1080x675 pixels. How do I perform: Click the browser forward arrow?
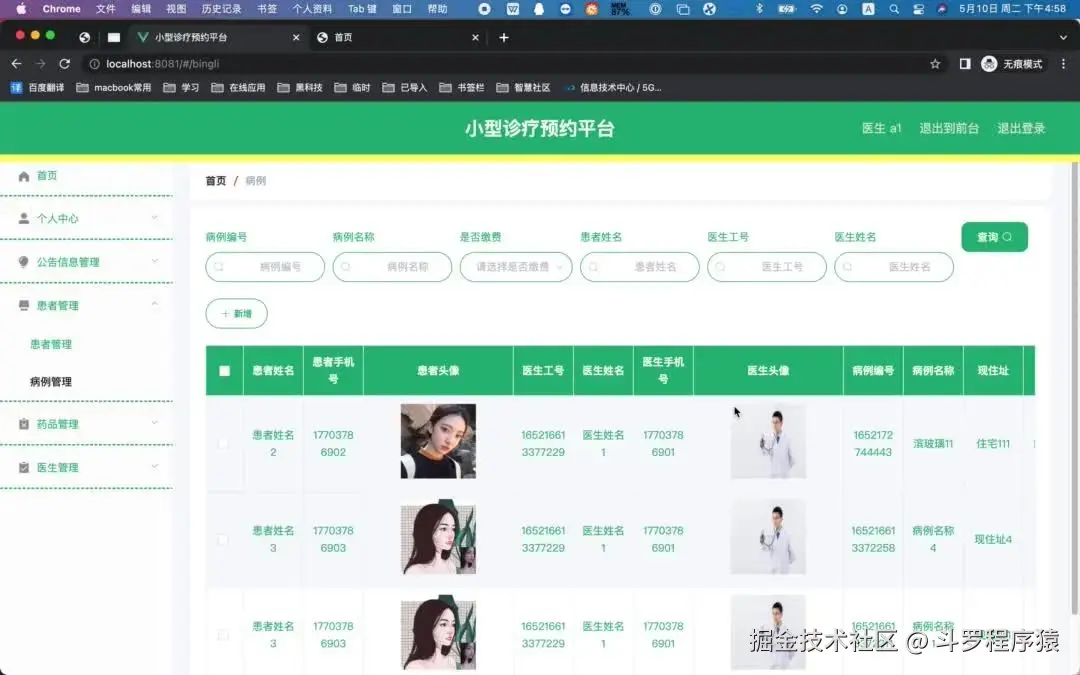click(x=41, y=63)
